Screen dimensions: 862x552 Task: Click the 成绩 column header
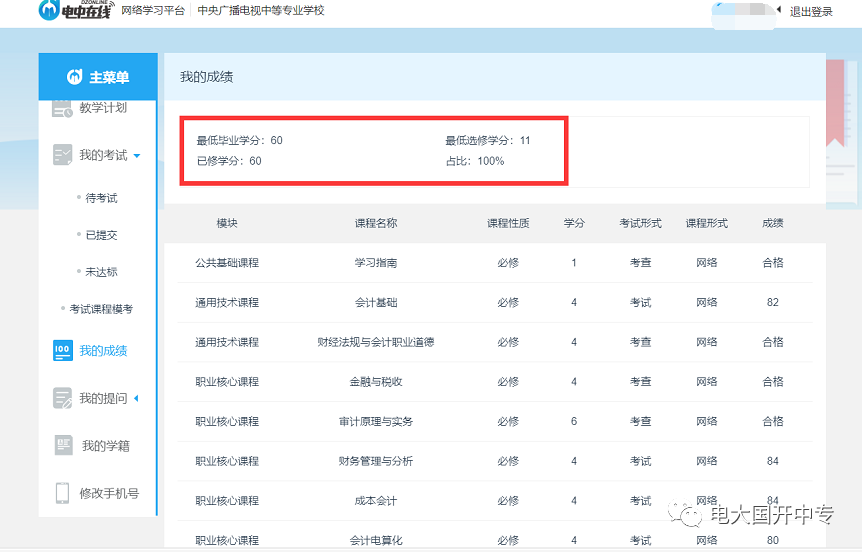(772, 223)
